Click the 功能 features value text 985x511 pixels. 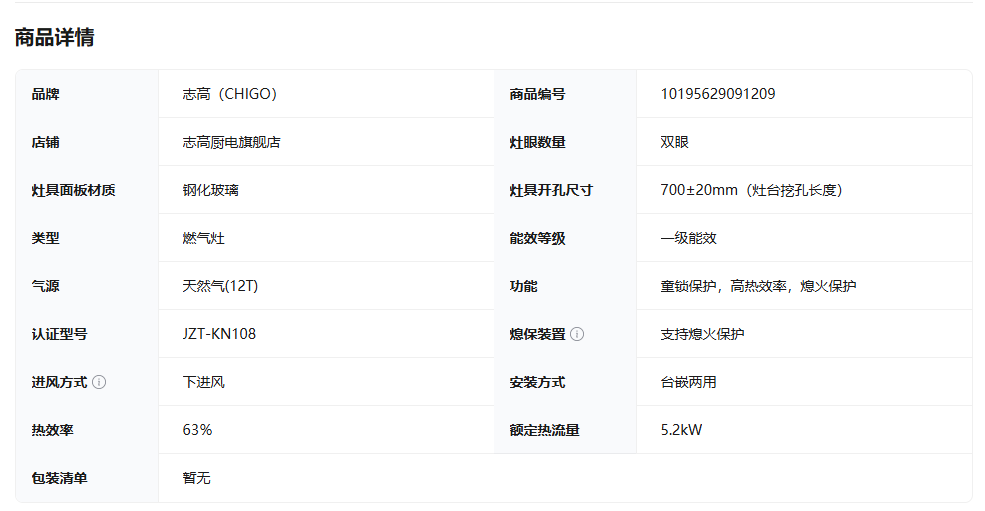(758, 286)
